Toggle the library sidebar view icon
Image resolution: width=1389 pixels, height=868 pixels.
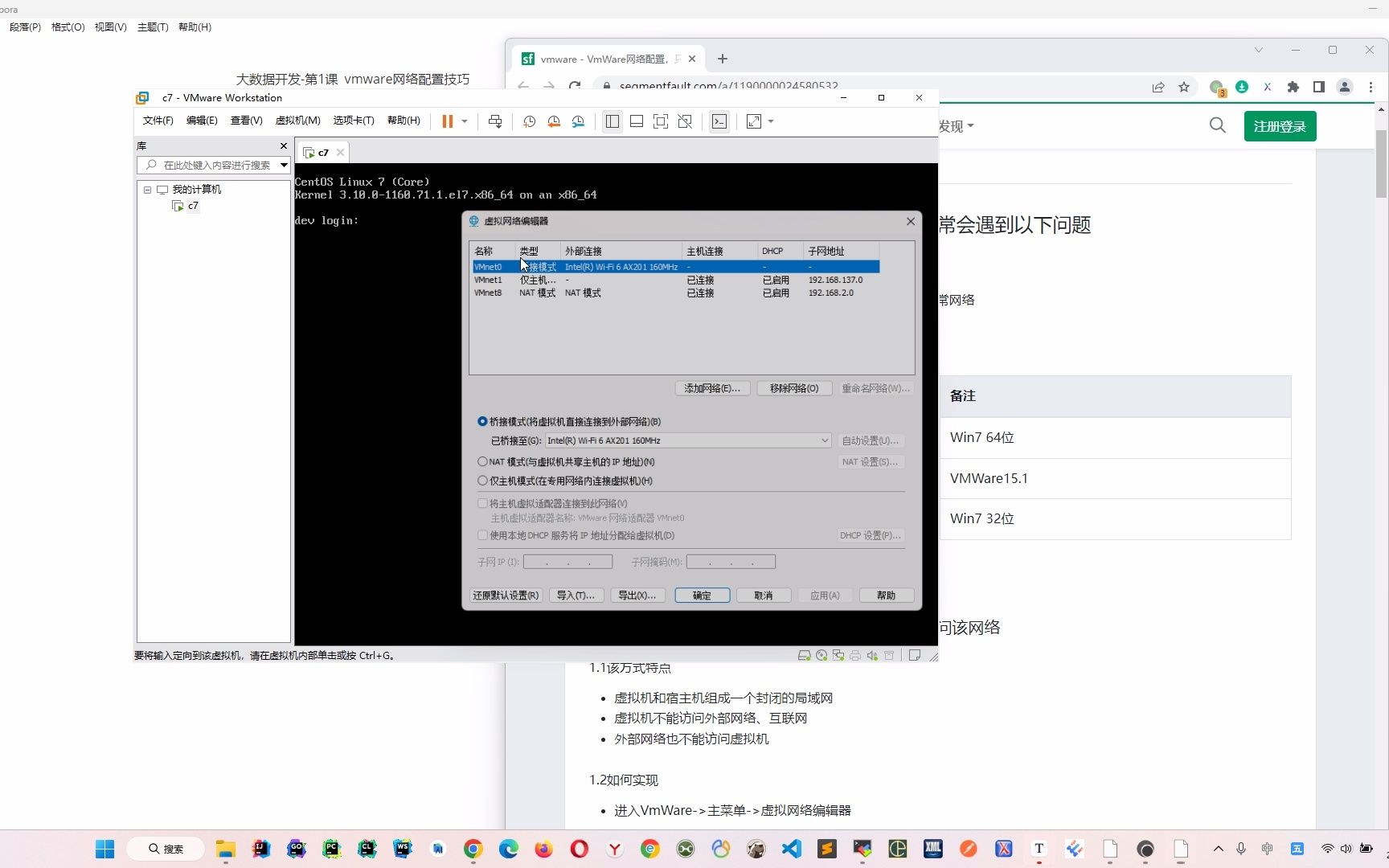click(613, 121)
